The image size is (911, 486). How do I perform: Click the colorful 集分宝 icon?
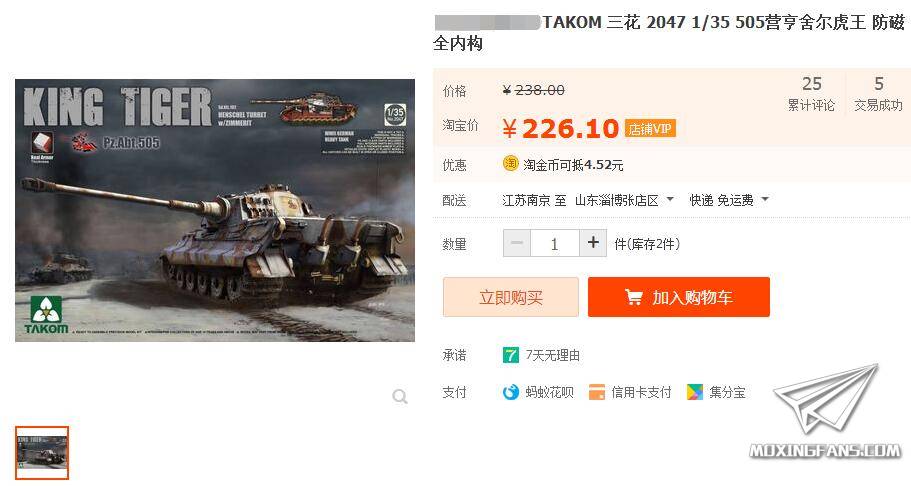(x=694, y=392)
